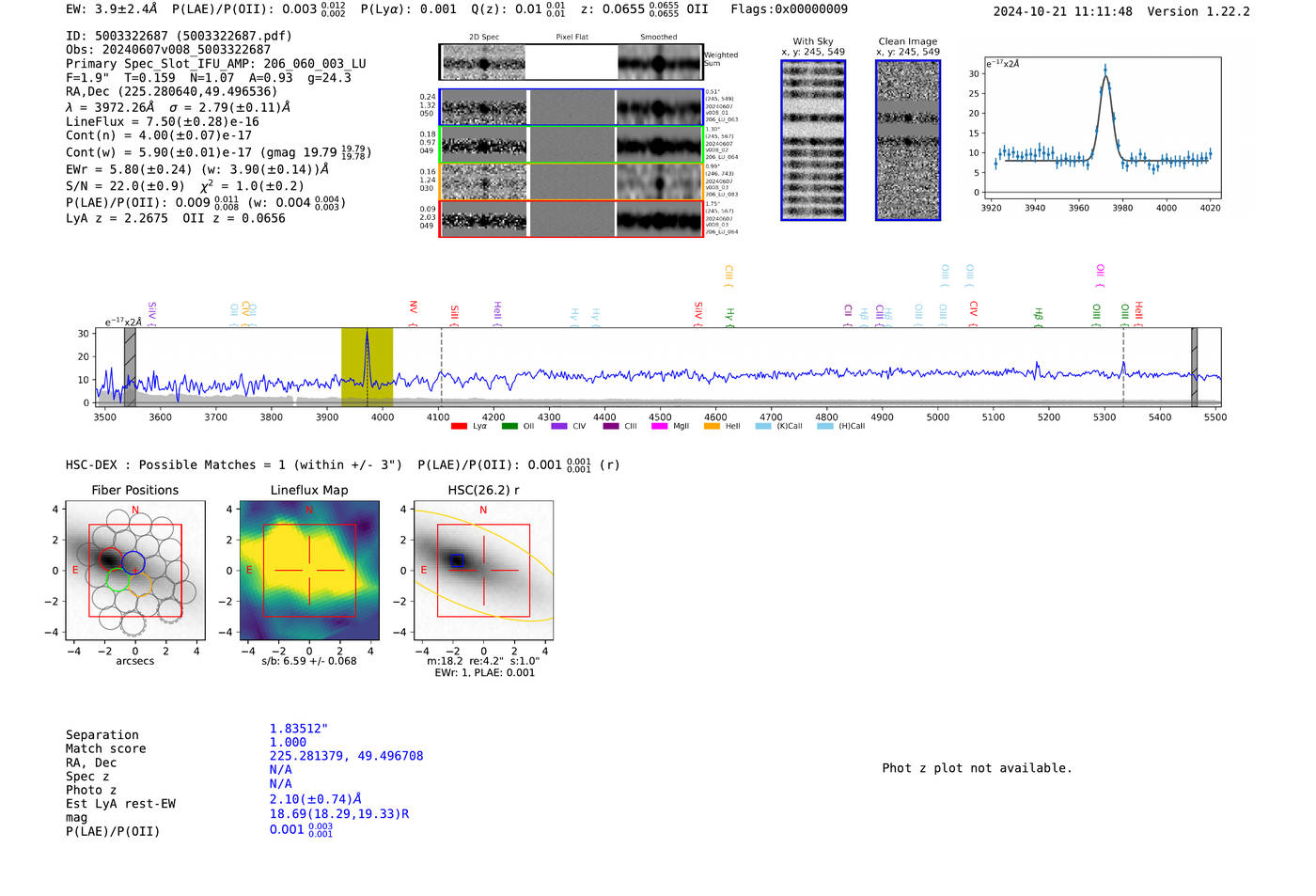Select the magenta MgII legend swatch
Image resolution: width=1316 pixels, height=896 pixels.
tap(660, 426)
